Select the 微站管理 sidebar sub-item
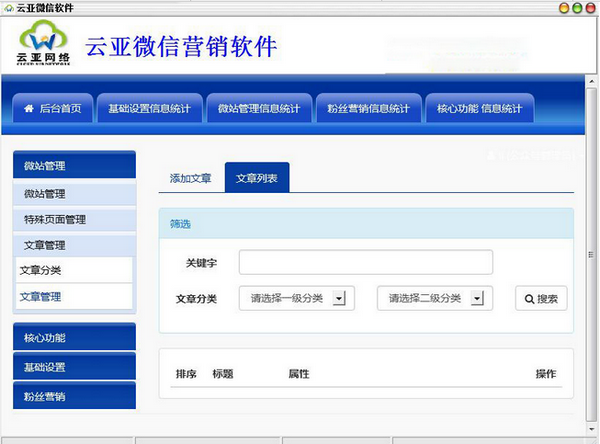This screenshot has width=600, height=444. (75, 194)
